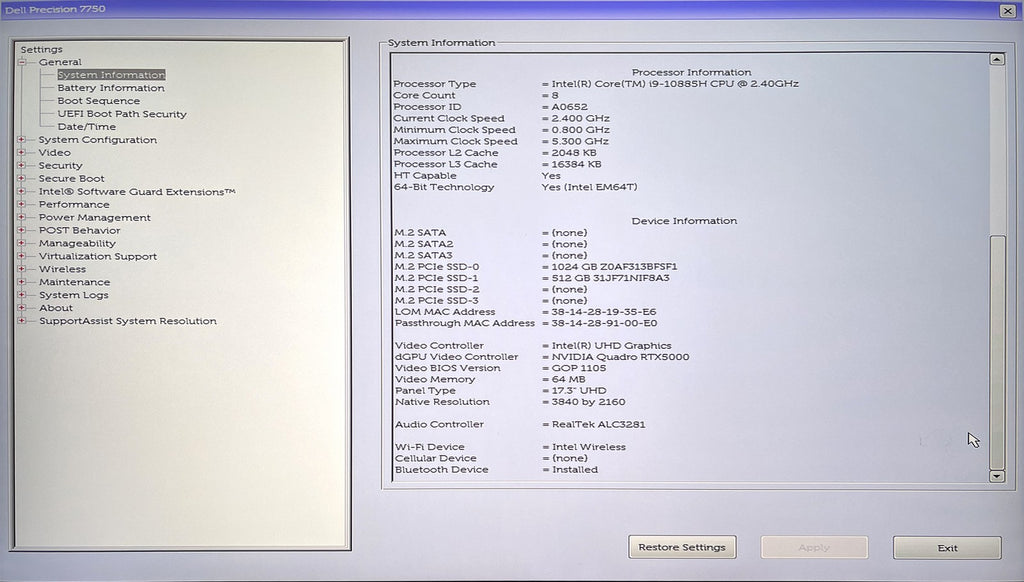Click the Maximum Clock Speed 5.300 GHz value
The height and width of the screenshot is (582, 1024).
tap(580, 141)
